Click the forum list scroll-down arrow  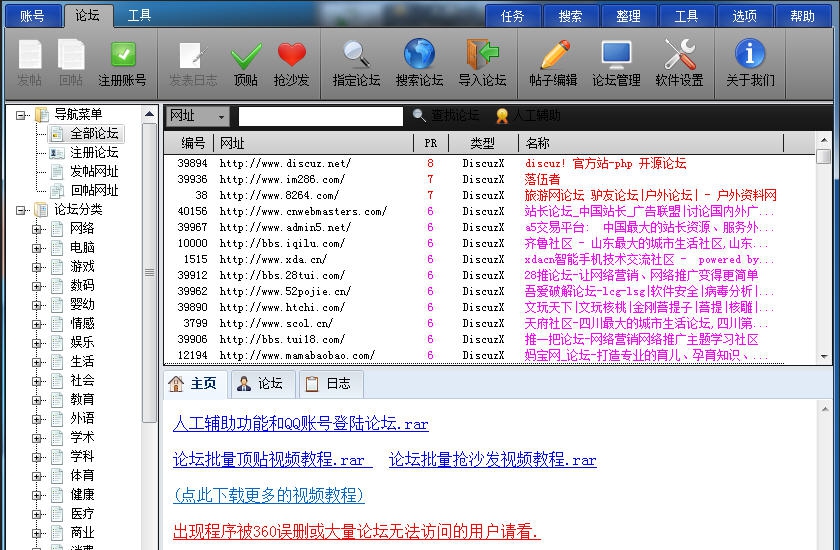click(x=824, y=357)
